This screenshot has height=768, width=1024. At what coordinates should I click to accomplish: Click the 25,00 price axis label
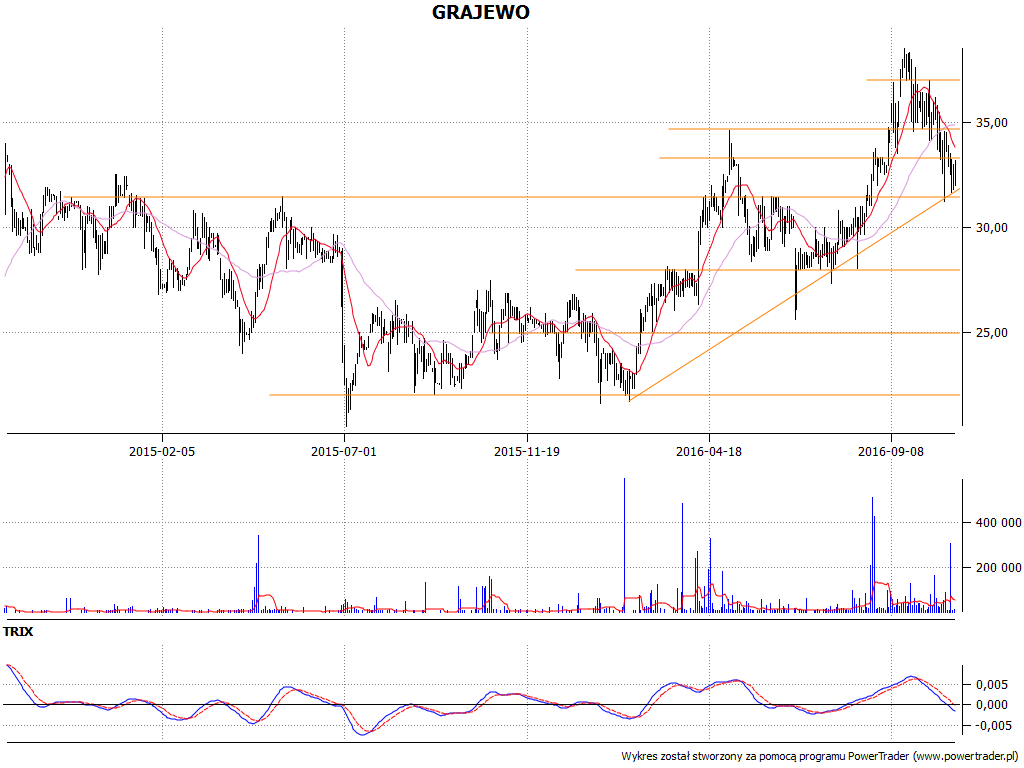pos(992,333)
